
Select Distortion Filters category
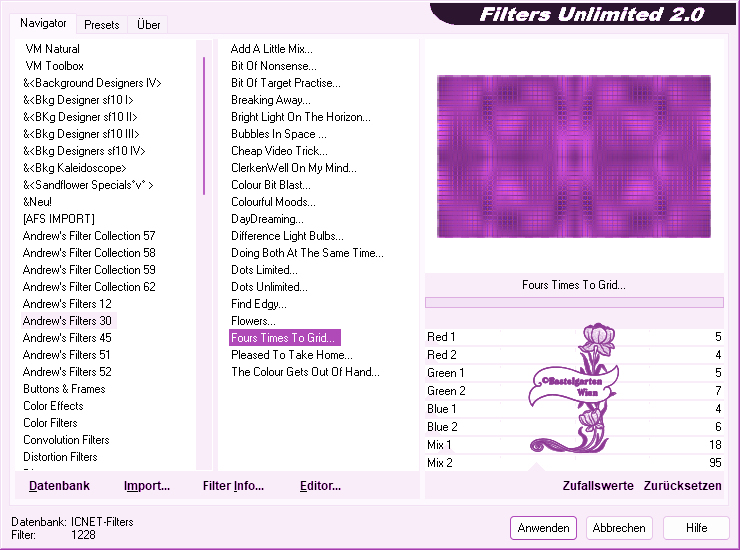(x=60, y=457)
